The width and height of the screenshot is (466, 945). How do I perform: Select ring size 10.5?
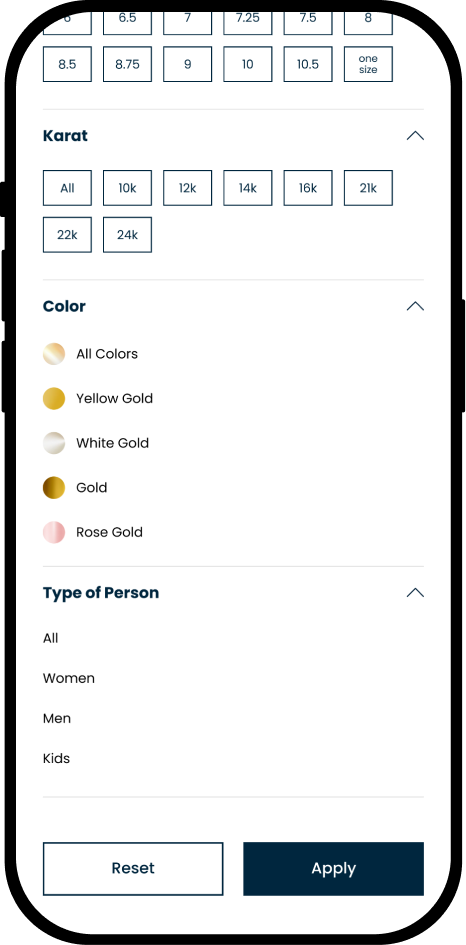[308, 64]
